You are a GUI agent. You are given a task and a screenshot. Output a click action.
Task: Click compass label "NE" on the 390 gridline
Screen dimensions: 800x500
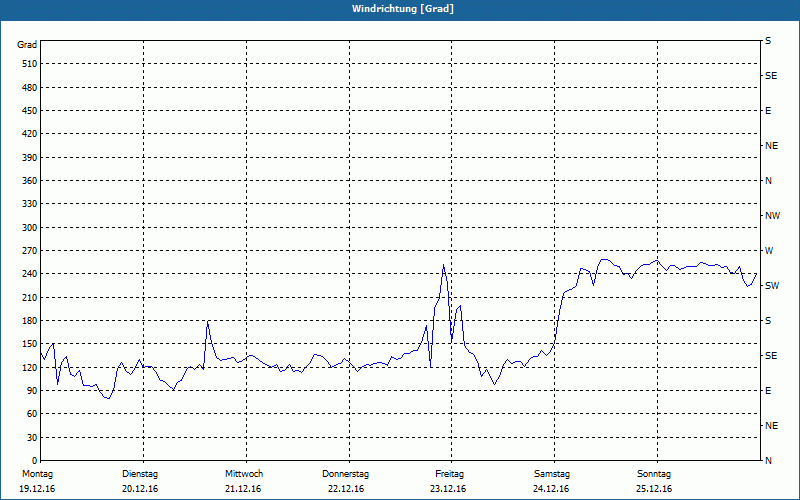pos(772,146)
